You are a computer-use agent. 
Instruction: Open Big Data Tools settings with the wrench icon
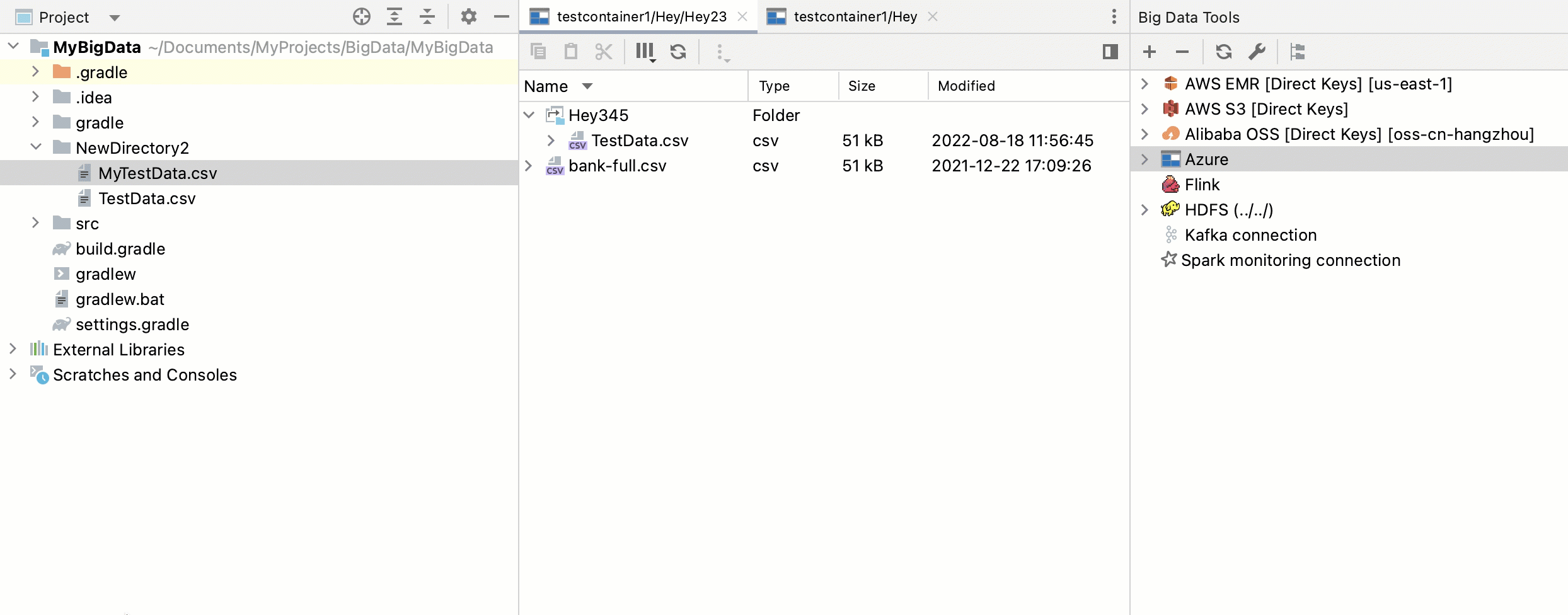point(1257,51)
